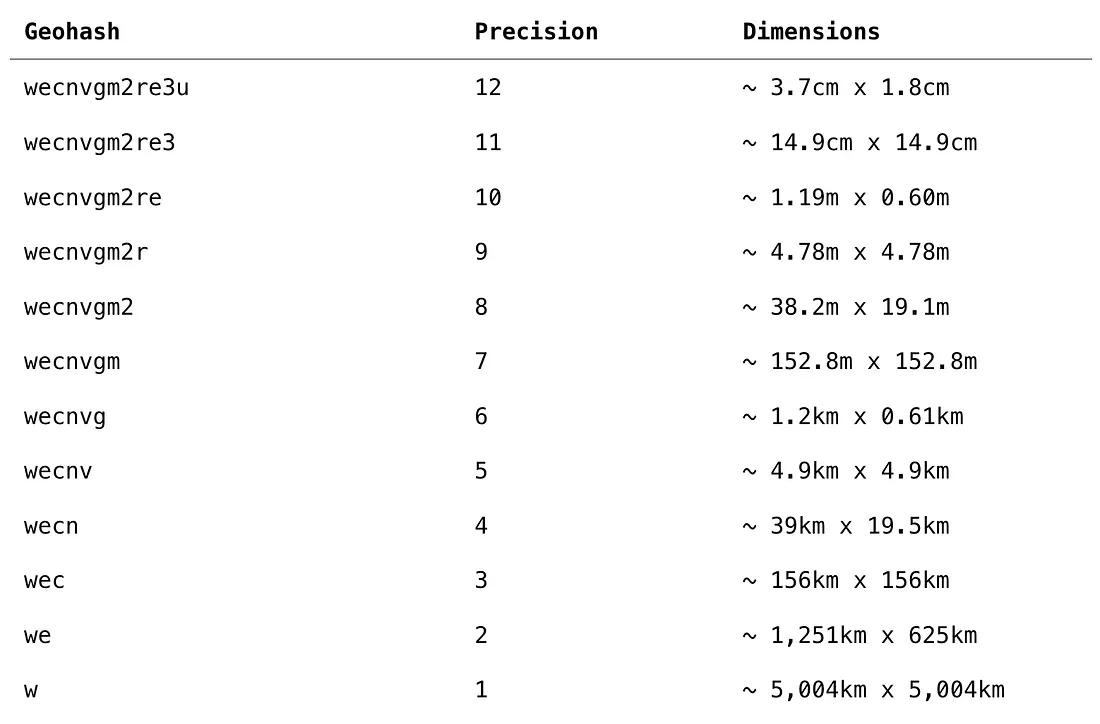Click the wecnvgm geohash cell
Viewport: 1100px width, 724px height.
[x=72, y=361]
